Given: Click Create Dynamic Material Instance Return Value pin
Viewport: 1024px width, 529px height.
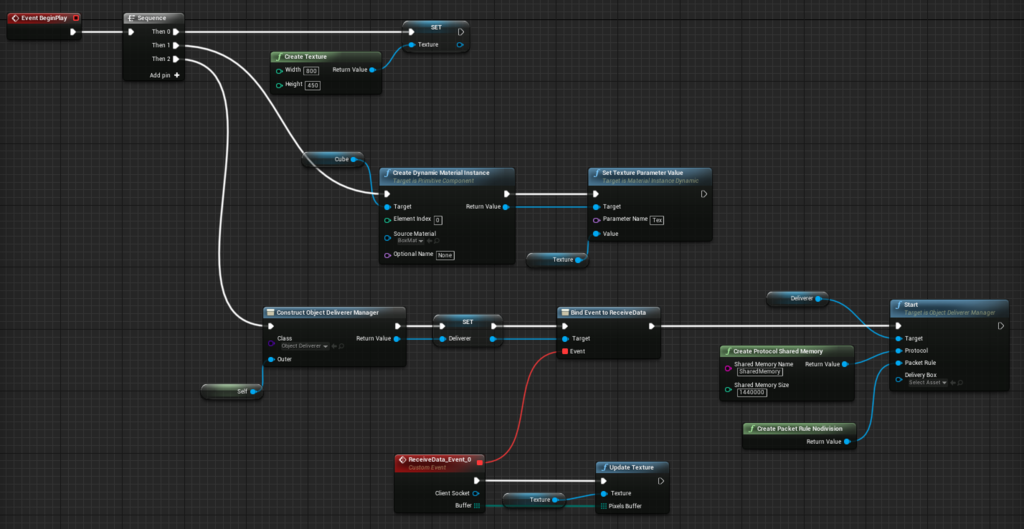Looking at the screenshot, I should (x=505, y=207).
